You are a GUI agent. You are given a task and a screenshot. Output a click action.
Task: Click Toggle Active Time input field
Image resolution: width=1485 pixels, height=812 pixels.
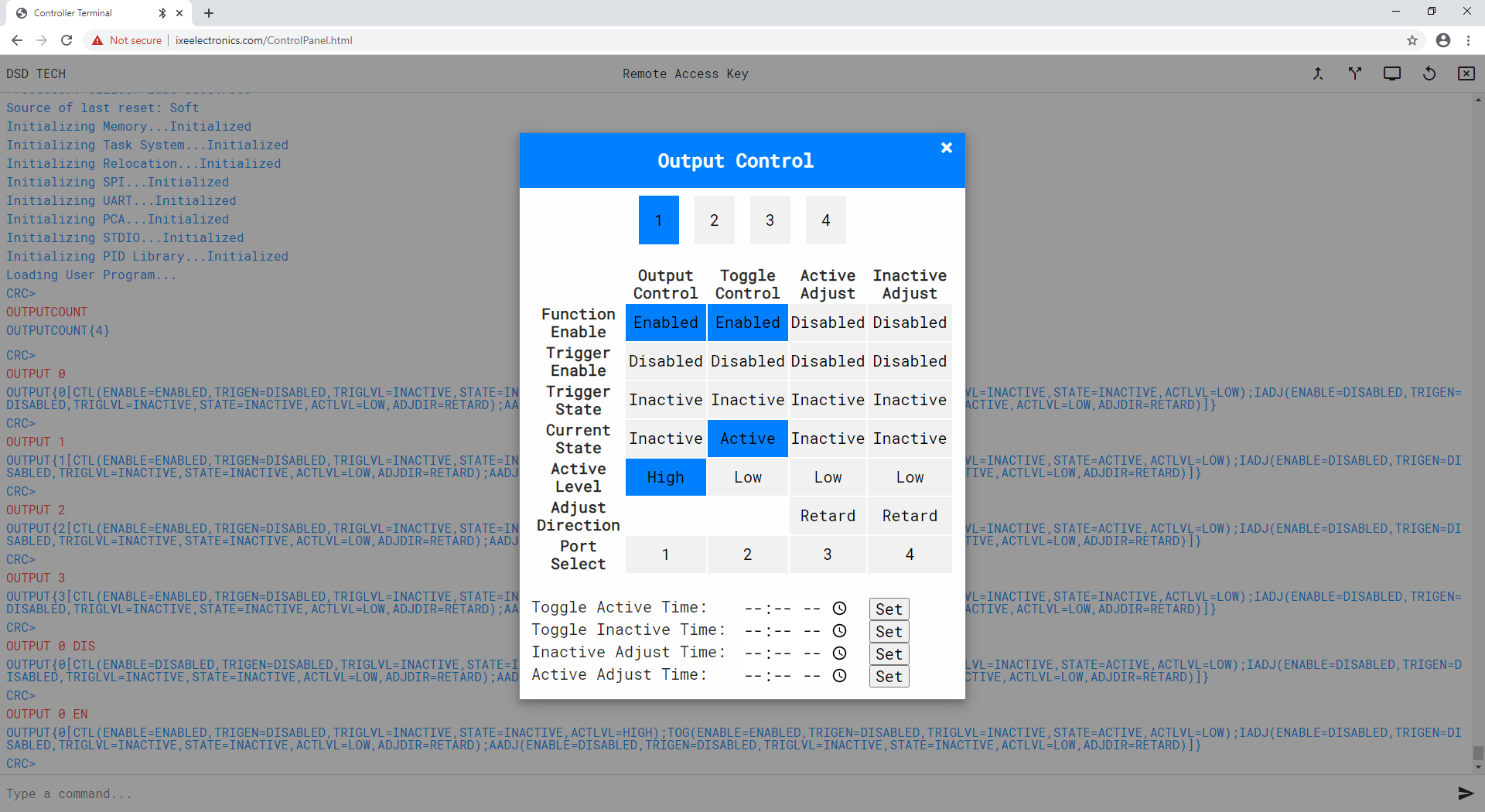[796, 609]
